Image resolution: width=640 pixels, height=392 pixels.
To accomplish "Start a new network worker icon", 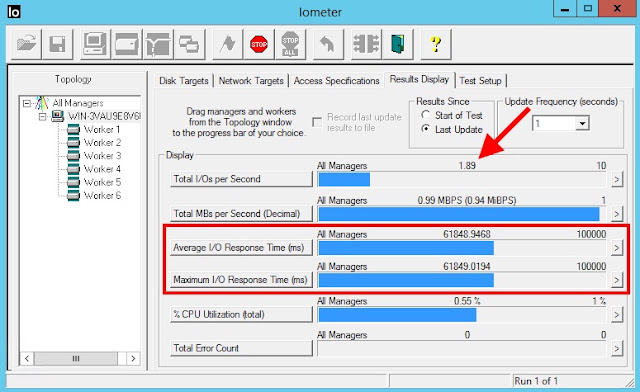I will click(158, 44).
